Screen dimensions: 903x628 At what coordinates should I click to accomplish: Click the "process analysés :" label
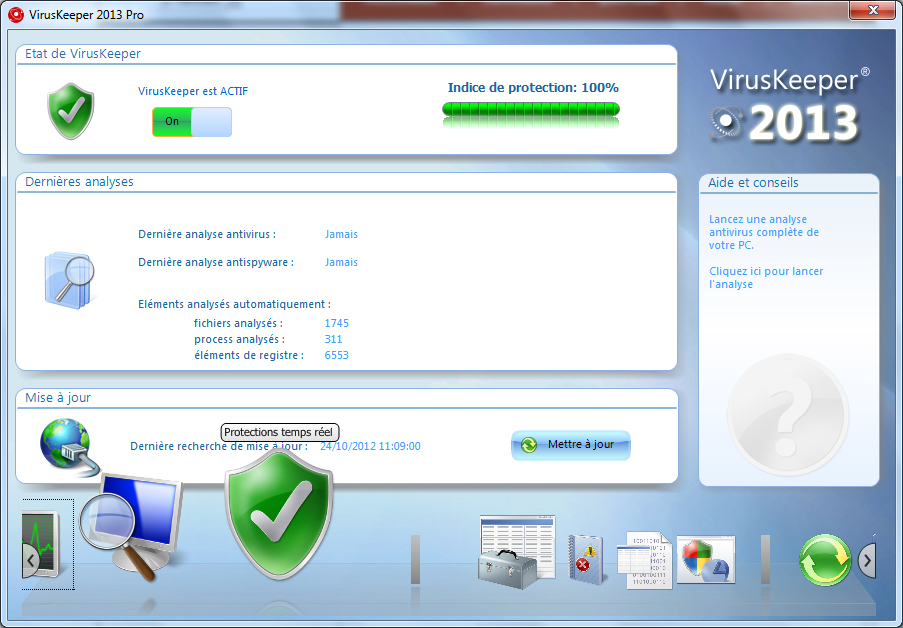[x=240, y=339]
